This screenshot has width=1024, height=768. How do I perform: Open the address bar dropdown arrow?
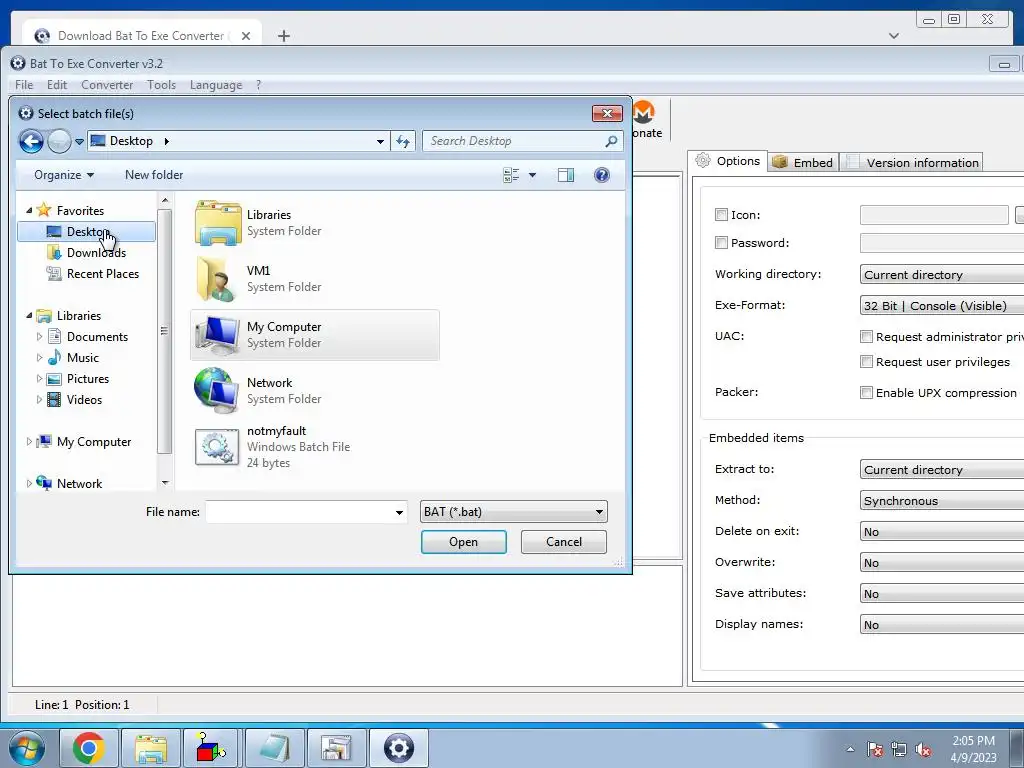pyautogui.click(x=380, y=141)
